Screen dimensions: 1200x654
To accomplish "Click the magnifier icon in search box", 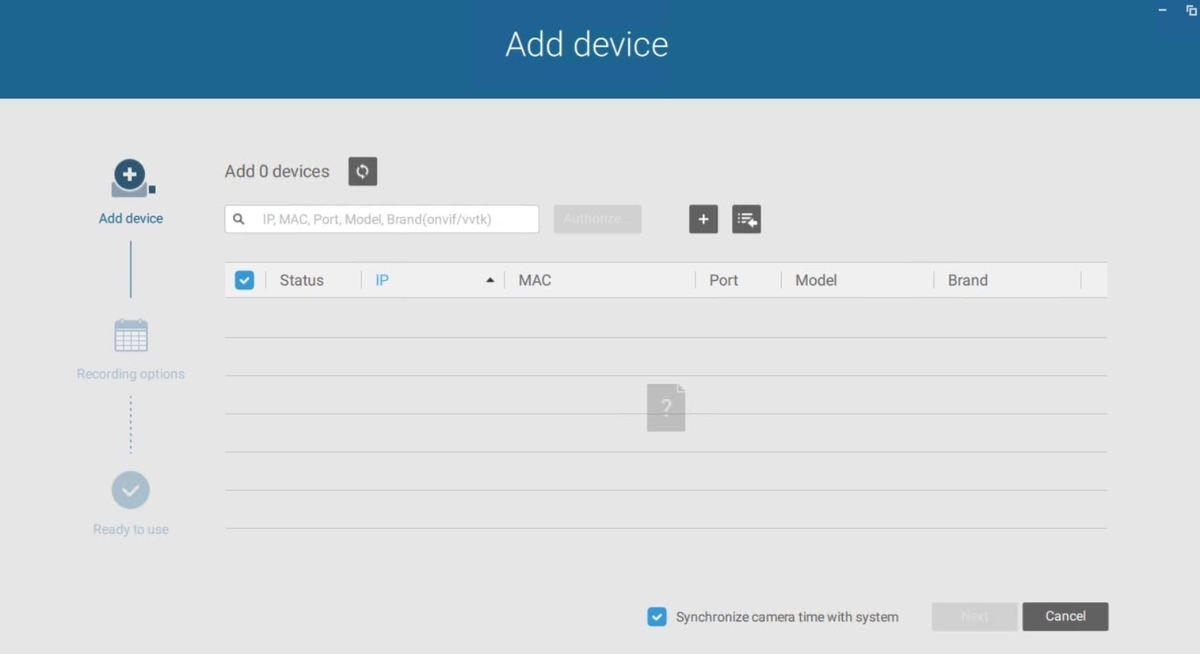I will click(x=239, y=219).
